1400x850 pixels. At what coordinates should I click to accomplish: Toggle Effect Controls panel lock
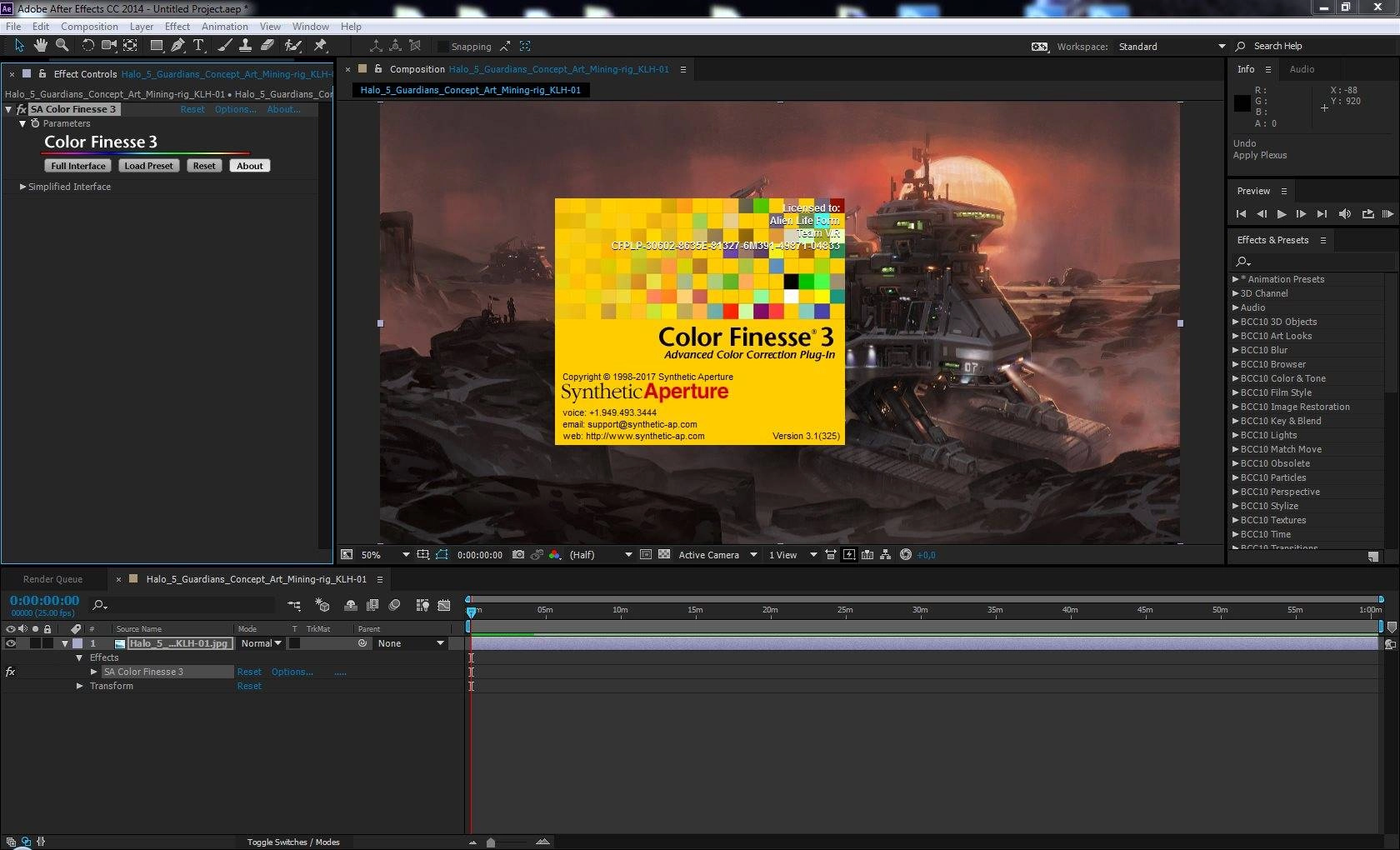pyautogui.click(x=42, y=73)
